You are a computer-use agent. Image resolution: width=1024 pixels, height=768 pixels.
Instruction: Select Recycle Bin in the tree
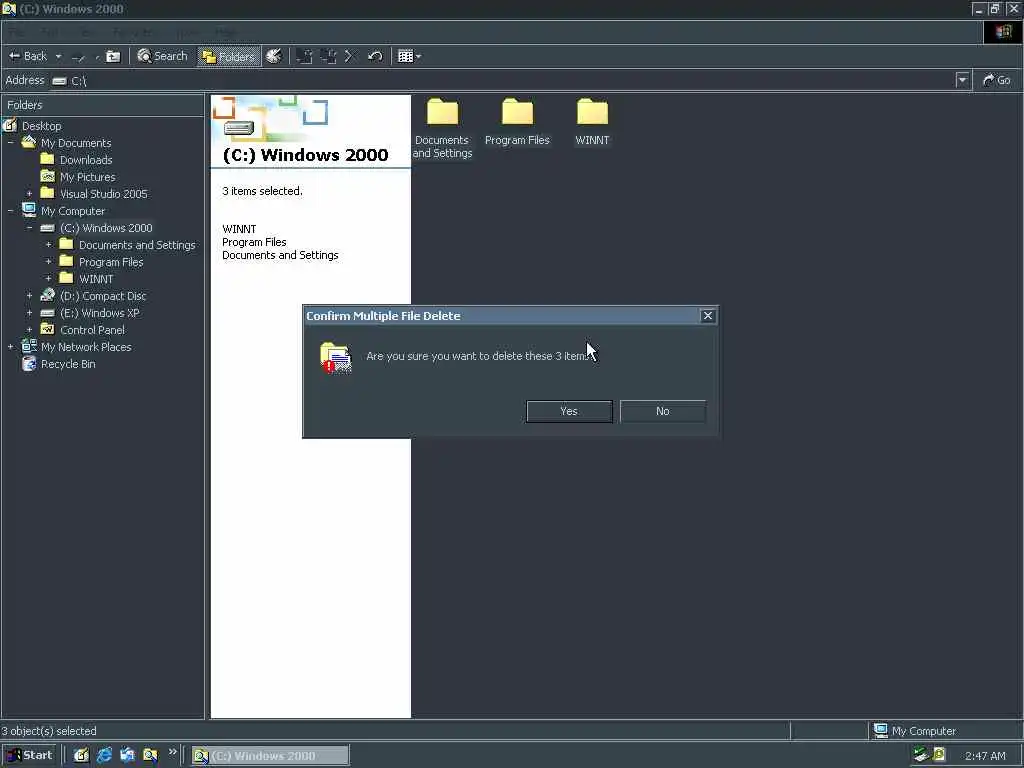coord(68,364)
